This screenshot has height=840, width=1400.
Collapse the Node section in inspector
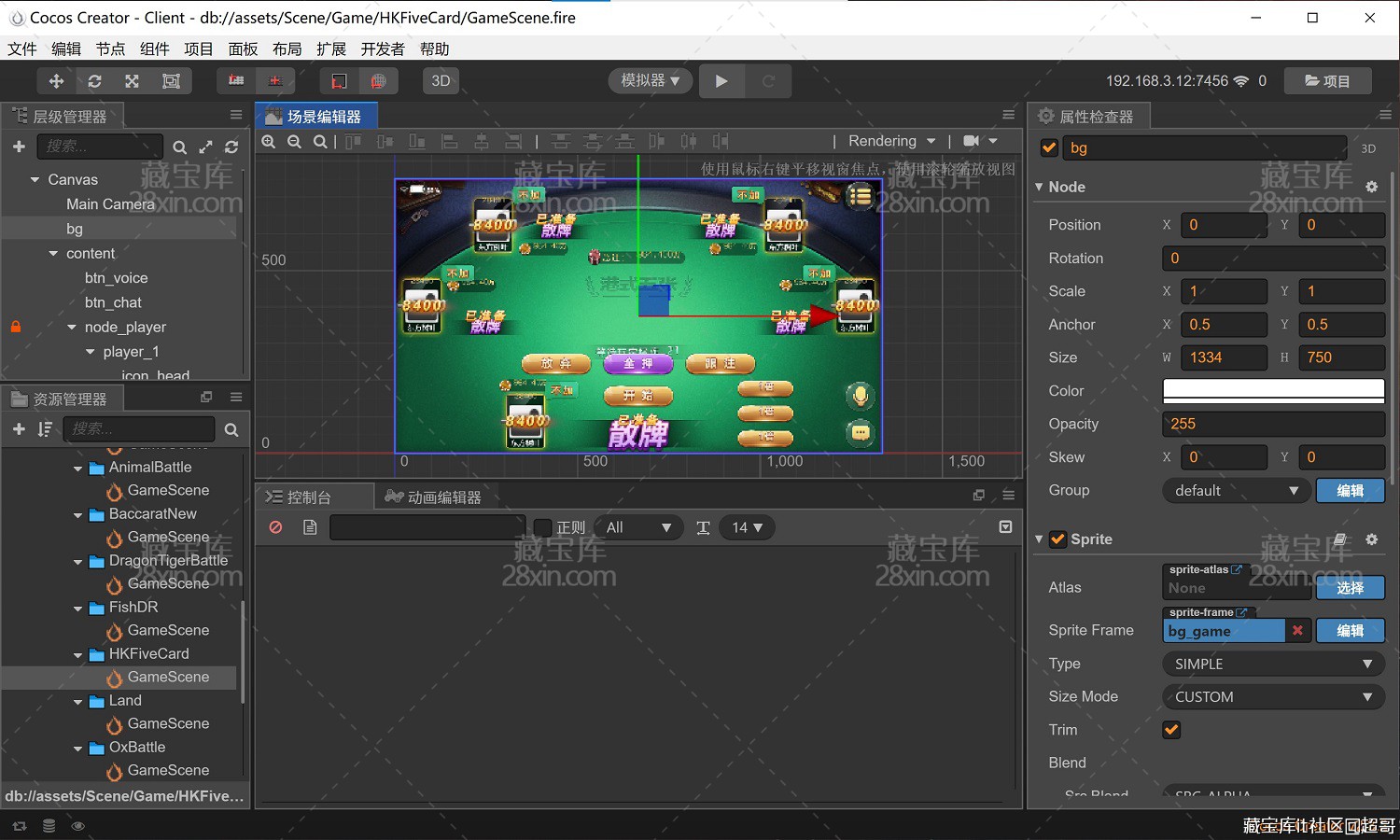1039,187
